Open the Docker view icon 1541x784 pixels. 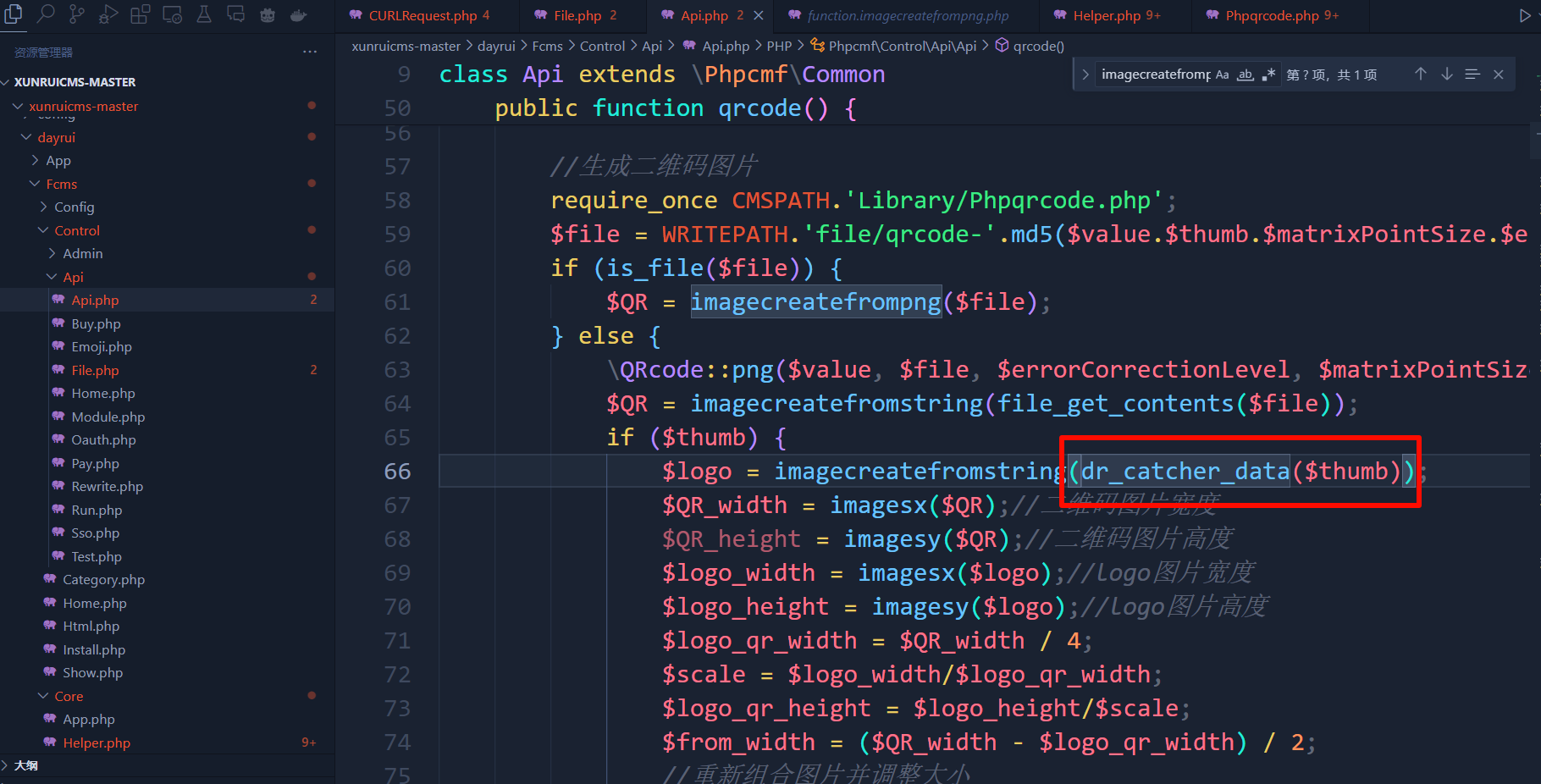pos(299,14)
